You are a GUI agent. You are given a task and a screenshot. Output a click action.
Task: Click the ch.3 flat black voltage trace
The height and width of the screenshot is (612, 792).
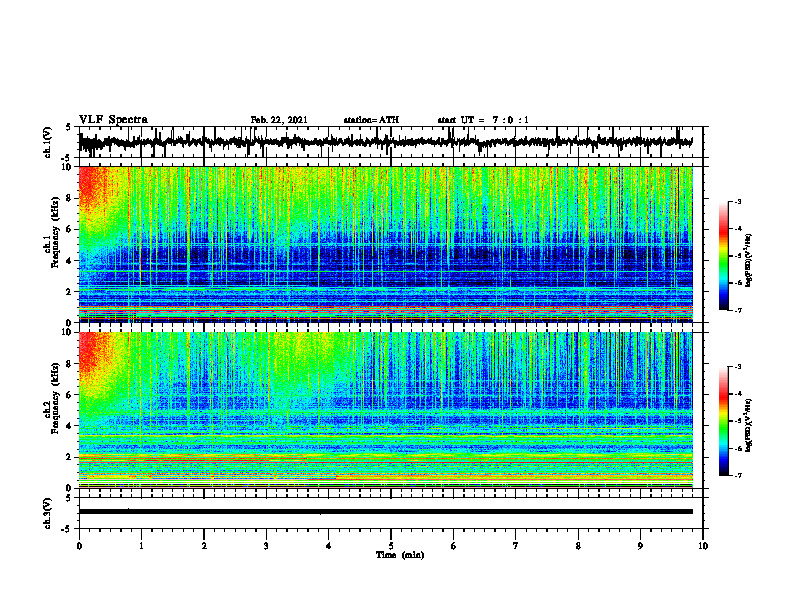tap(385, 512)
